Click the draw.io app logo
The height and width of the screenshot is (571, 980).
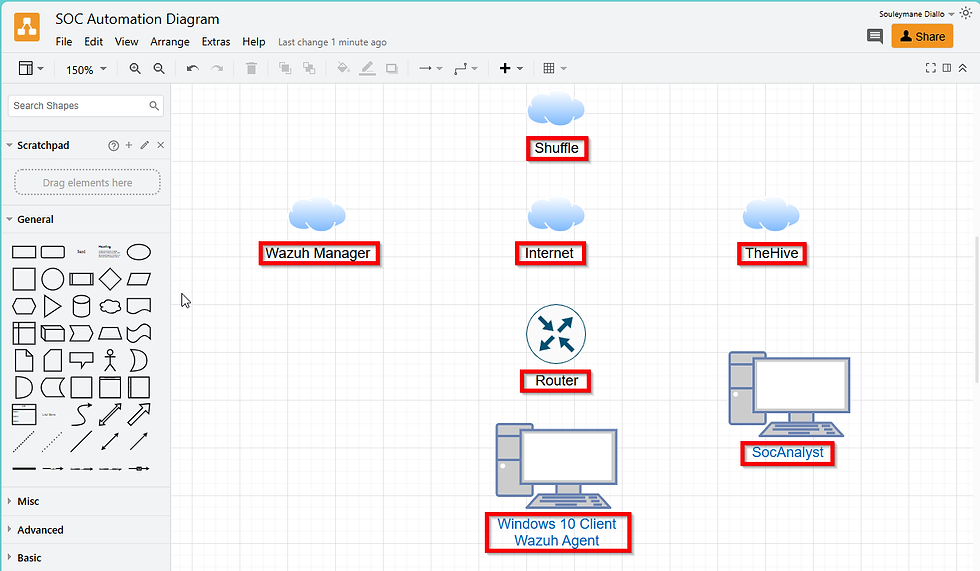(27, 27)
